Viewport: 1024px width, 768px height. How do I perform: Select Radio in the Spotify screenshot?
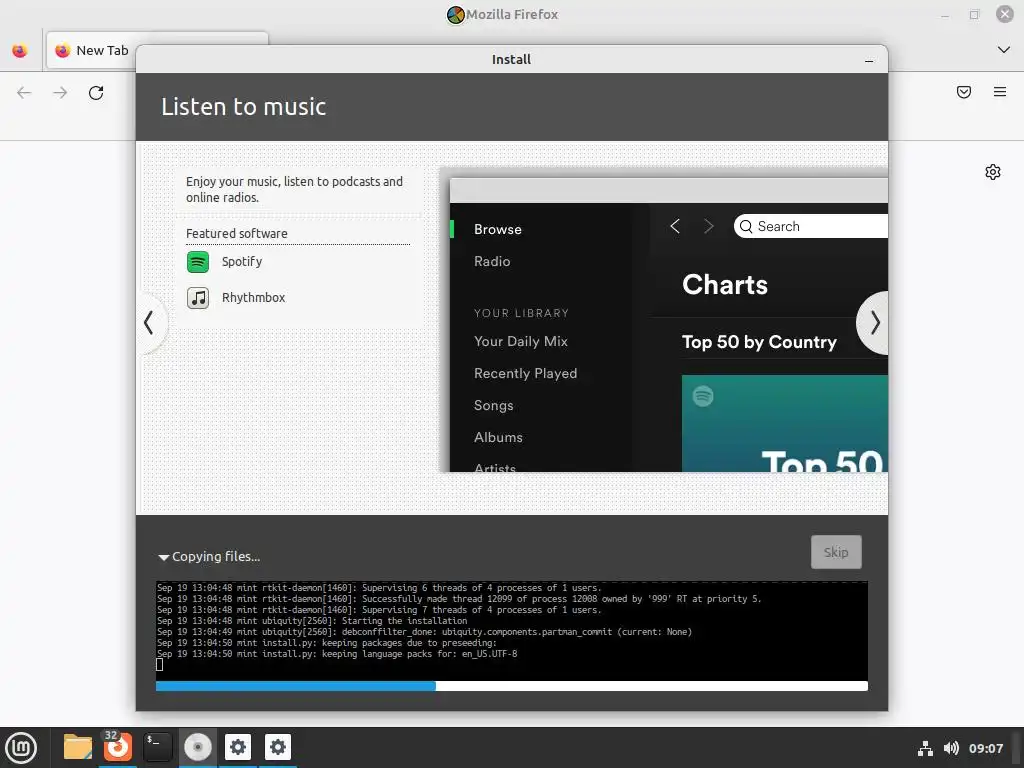[x=492, y=261]
